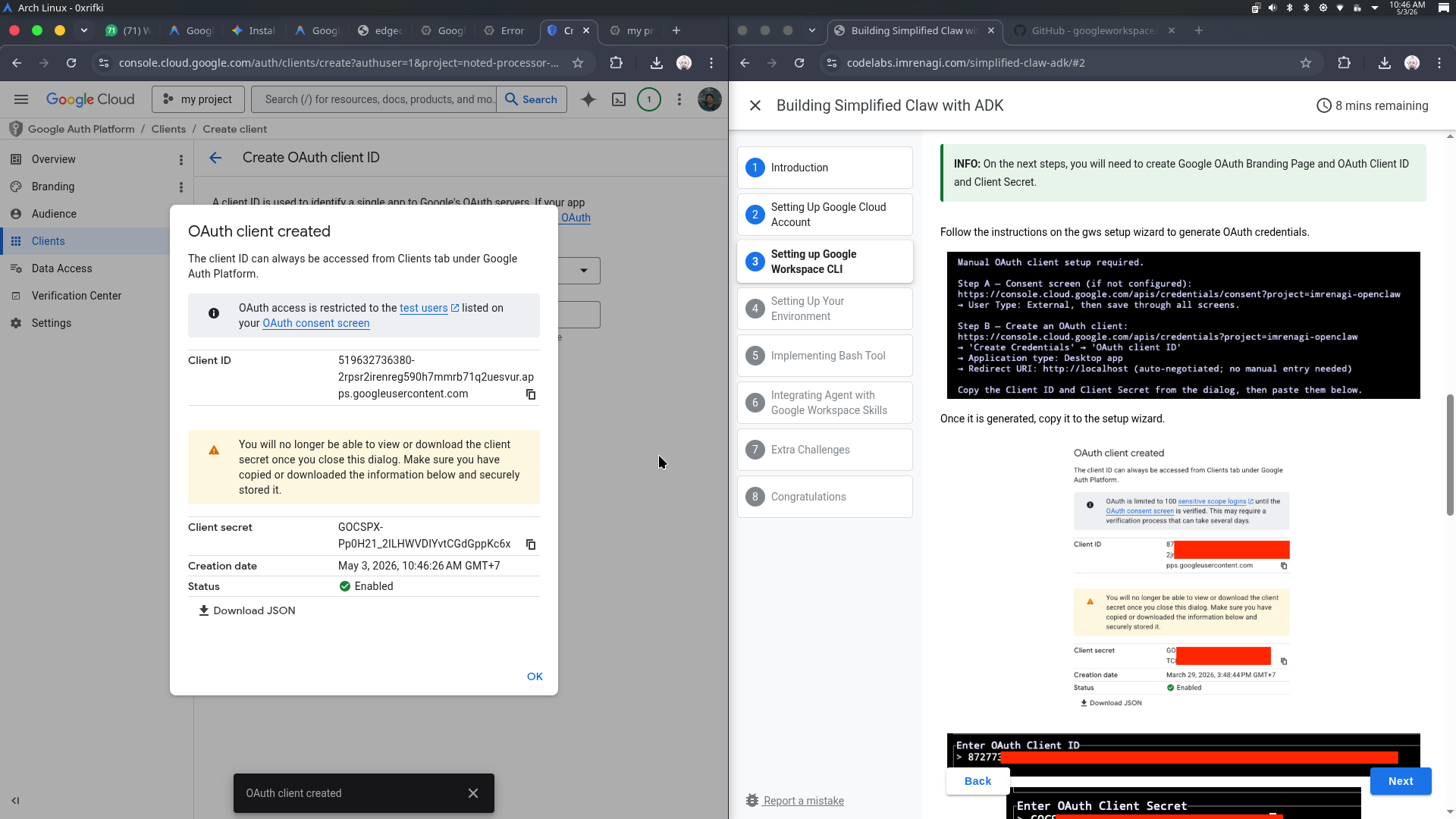Expand tab search dropdown in left browser
Viewport: 1456px width, 819px height.
point(84,30)
